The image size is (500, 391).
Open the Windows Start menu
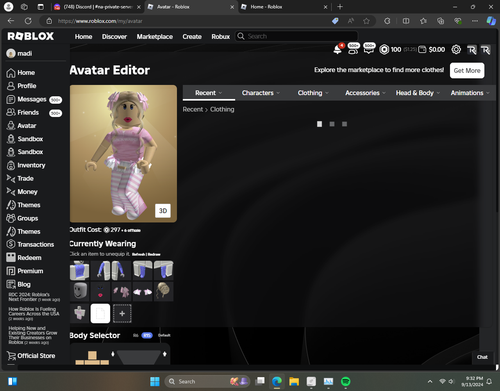[155, 381]
